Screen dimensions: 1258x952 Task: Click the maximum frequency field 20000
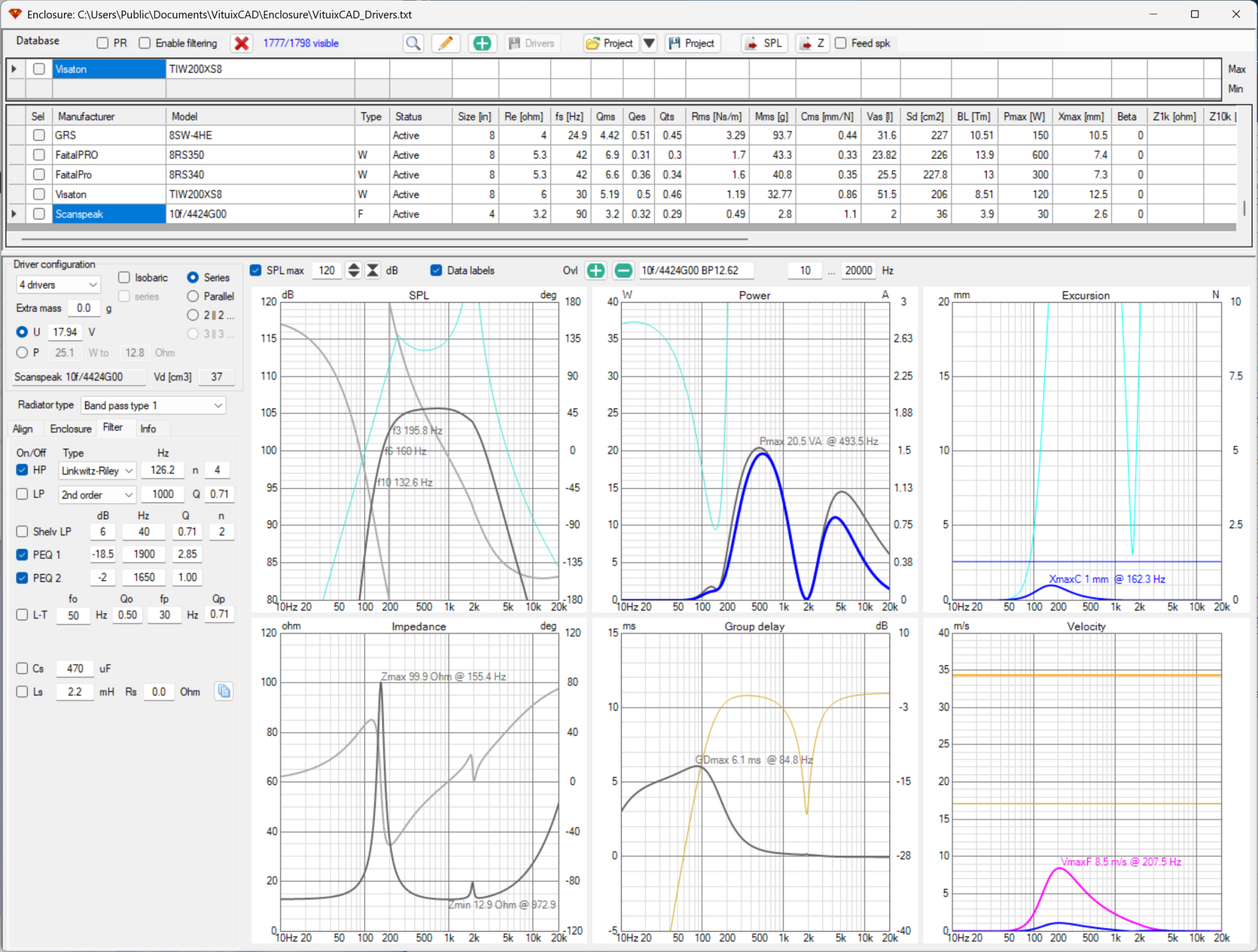pyautogui.click(x=858, y=271)
